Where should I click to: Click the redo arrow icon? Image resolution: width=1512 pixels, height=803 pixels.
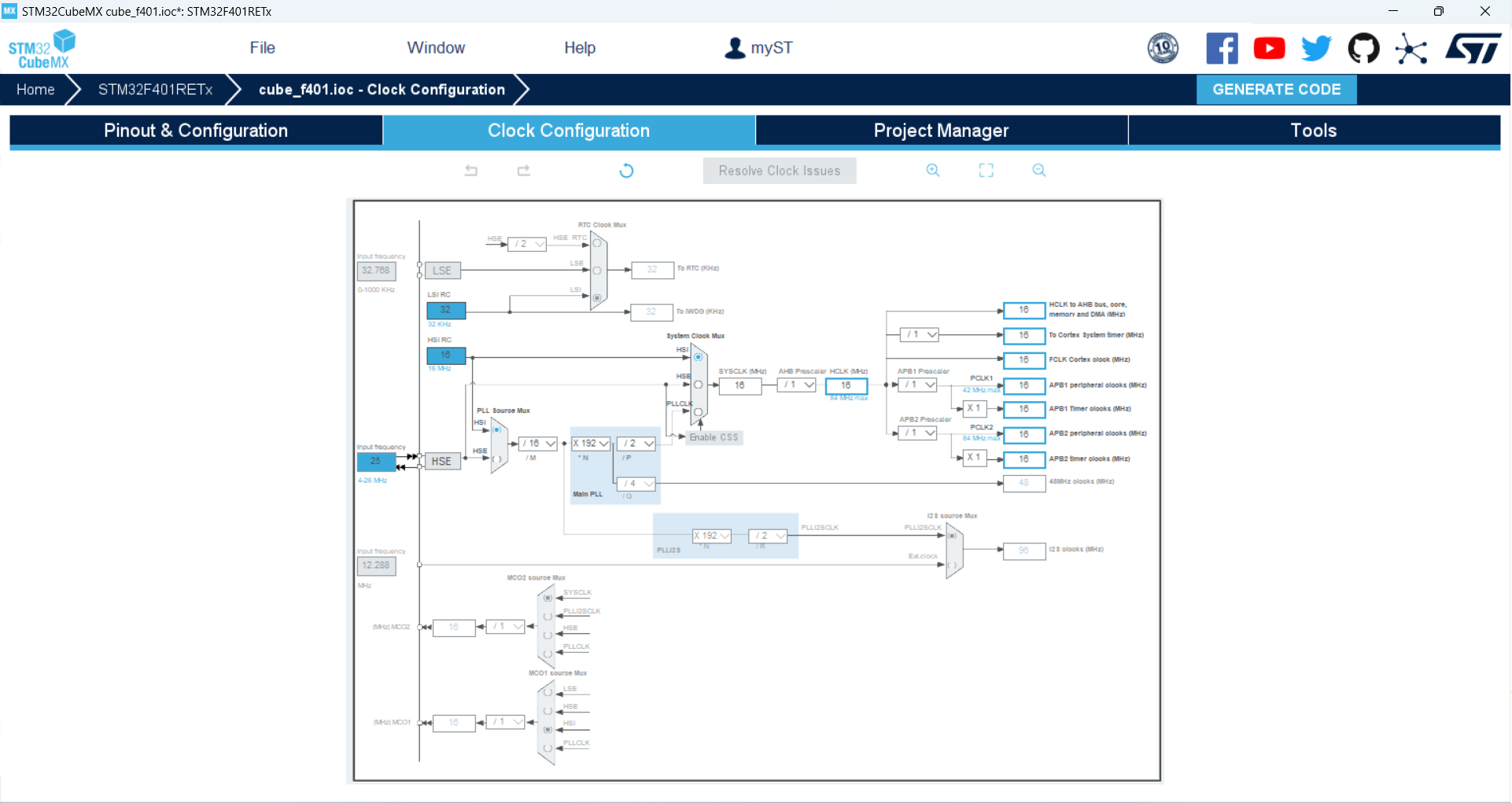coord(524,170)
